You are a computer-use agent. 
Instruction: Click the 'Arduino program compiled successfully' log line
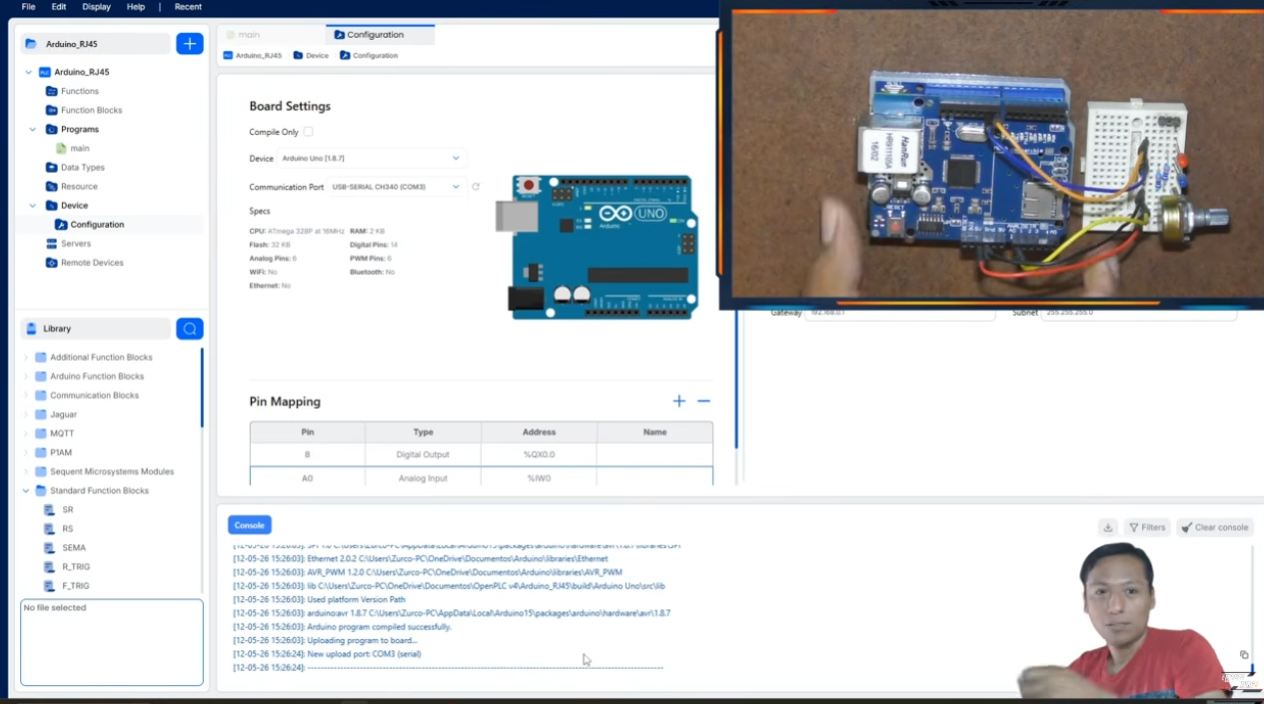coord(342,627)
